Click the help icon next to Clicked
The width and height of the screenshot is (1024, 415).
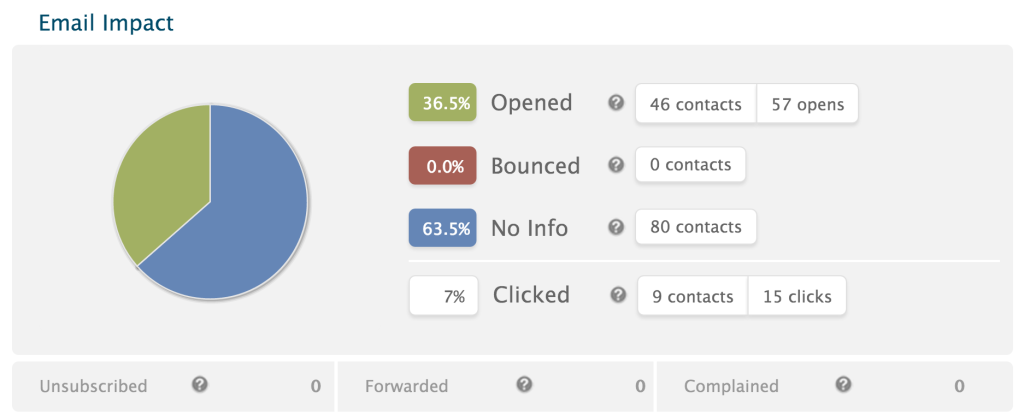click(618, 295)
